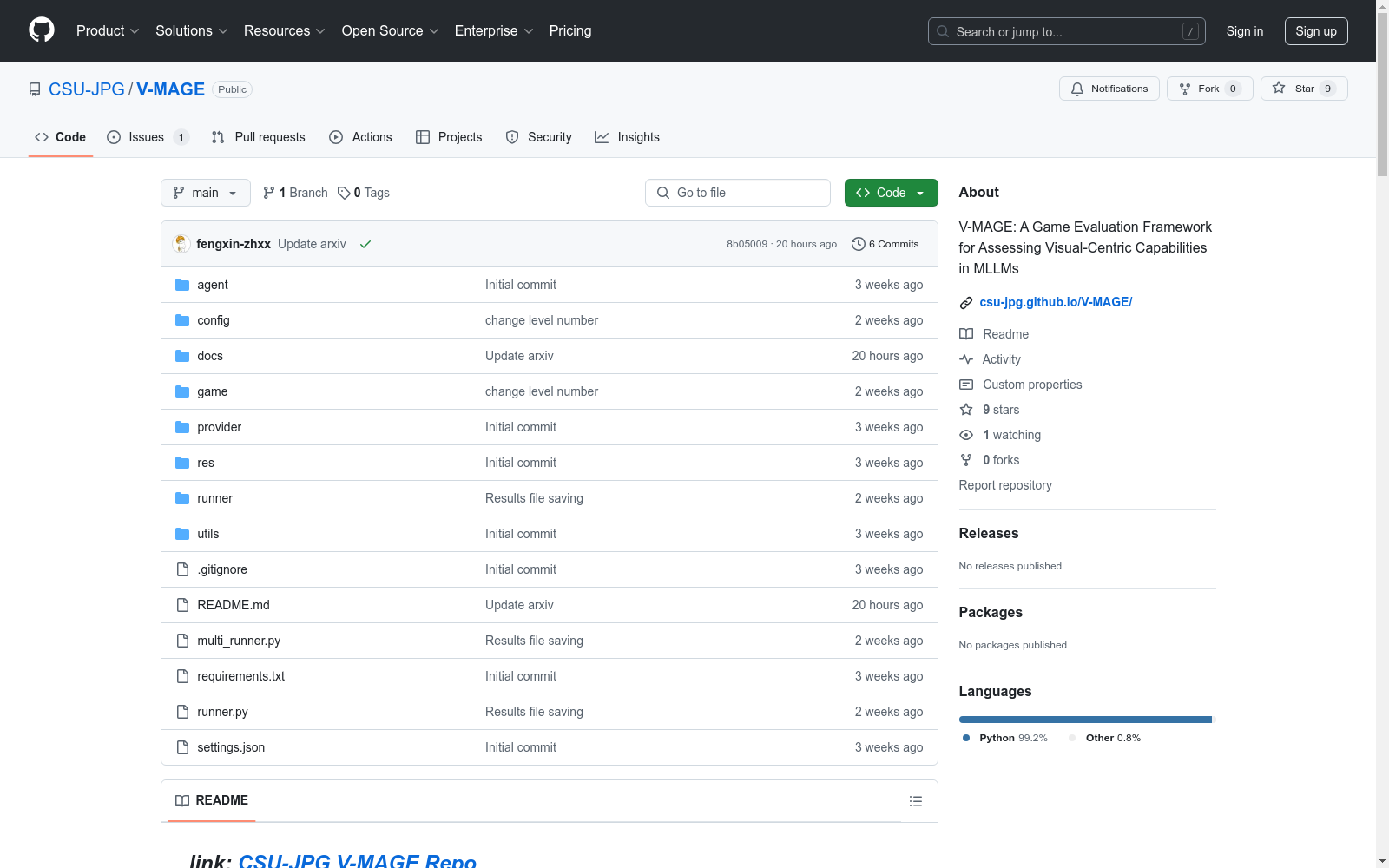Open the csu-jpg.github.io/V-MAGE/ website link
The width and height of the screenshot is (1389, 868).
(1056, 302)
